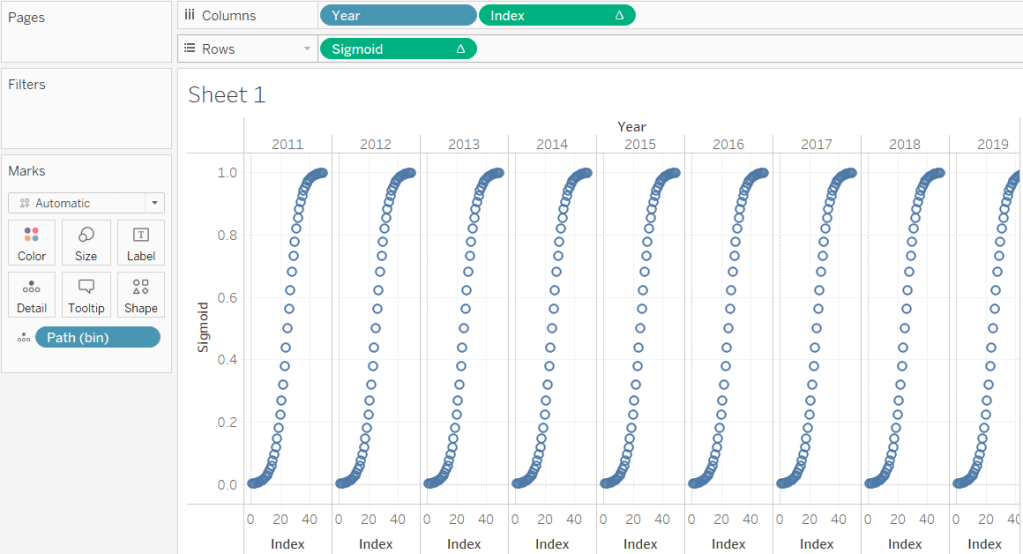This screenshot has height=554, width=1023.
Task: Open the Automatic mark type dropdown
Action: pyautogui.click(x=86, y=203)
